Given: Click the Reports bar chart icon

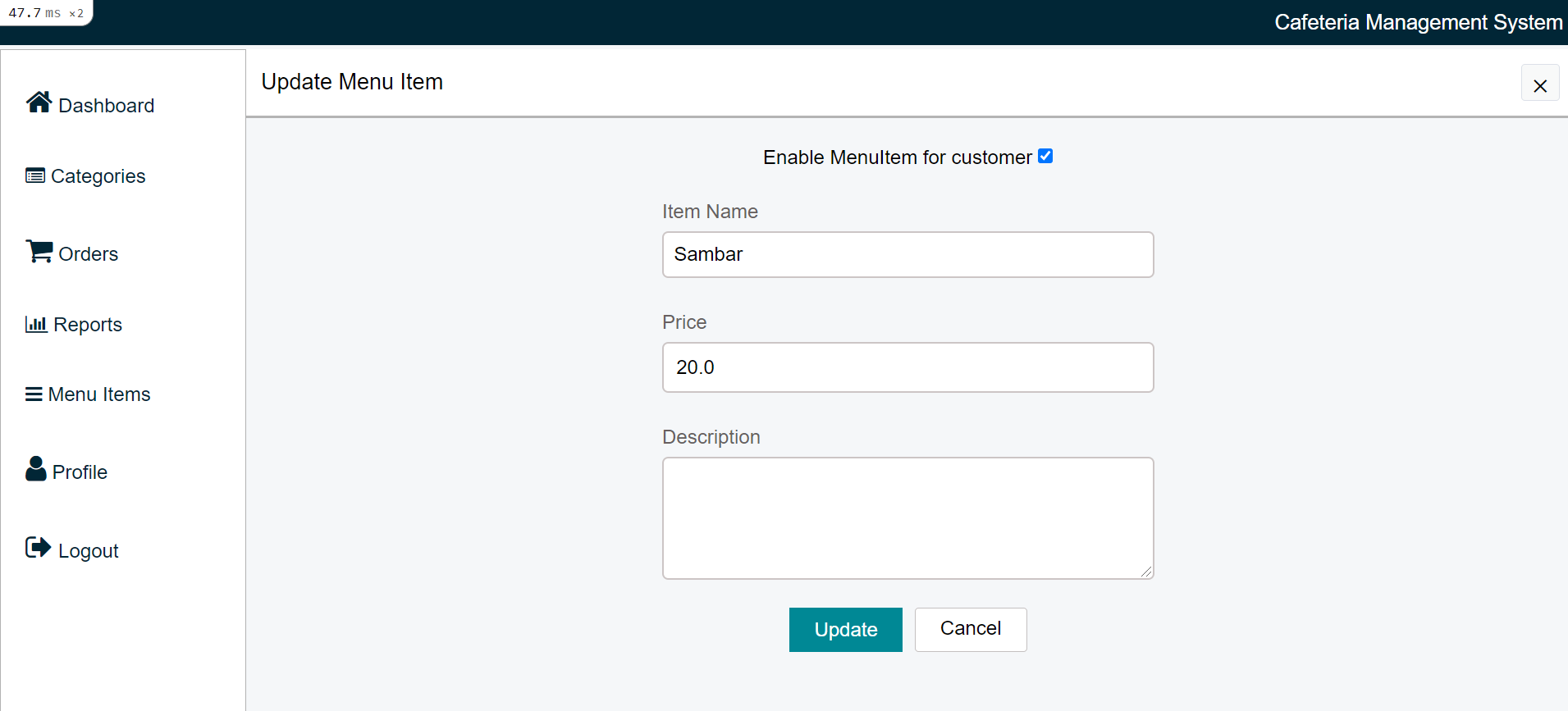Looking at the screenshot, I should tap(36, 324).
